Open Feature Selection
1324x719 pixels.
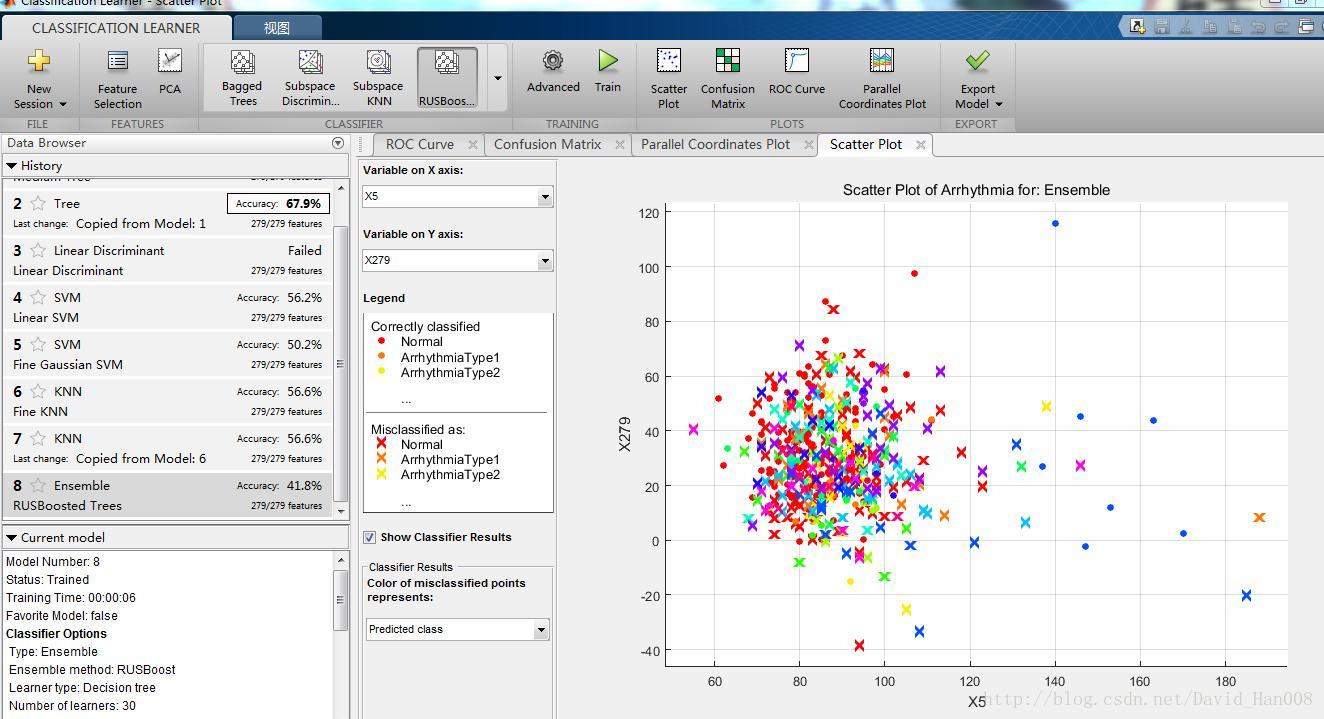coord(118,80)
